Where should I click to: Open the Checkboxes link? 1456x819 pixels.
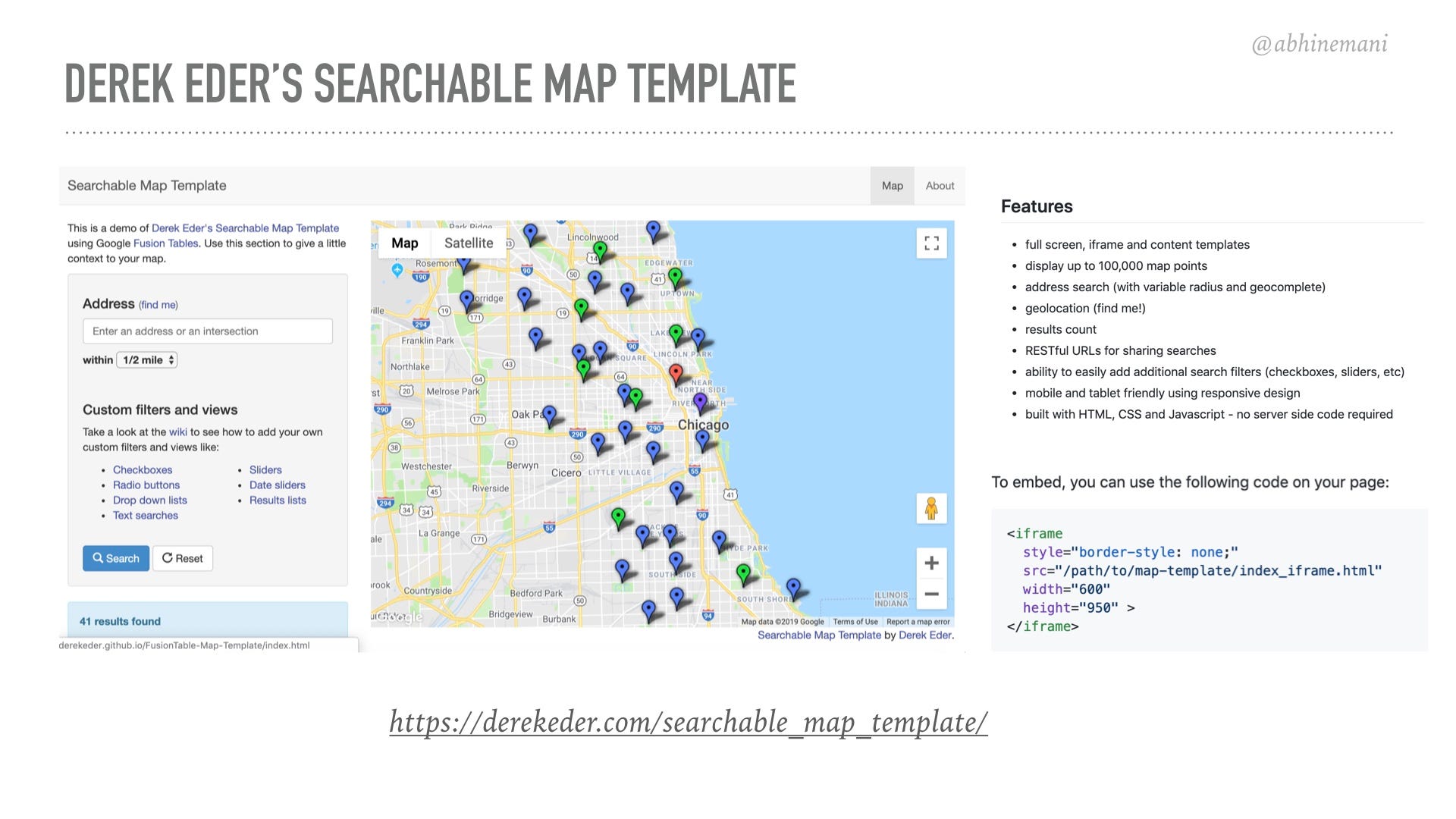pyautogui.click(x=143, y=470)
